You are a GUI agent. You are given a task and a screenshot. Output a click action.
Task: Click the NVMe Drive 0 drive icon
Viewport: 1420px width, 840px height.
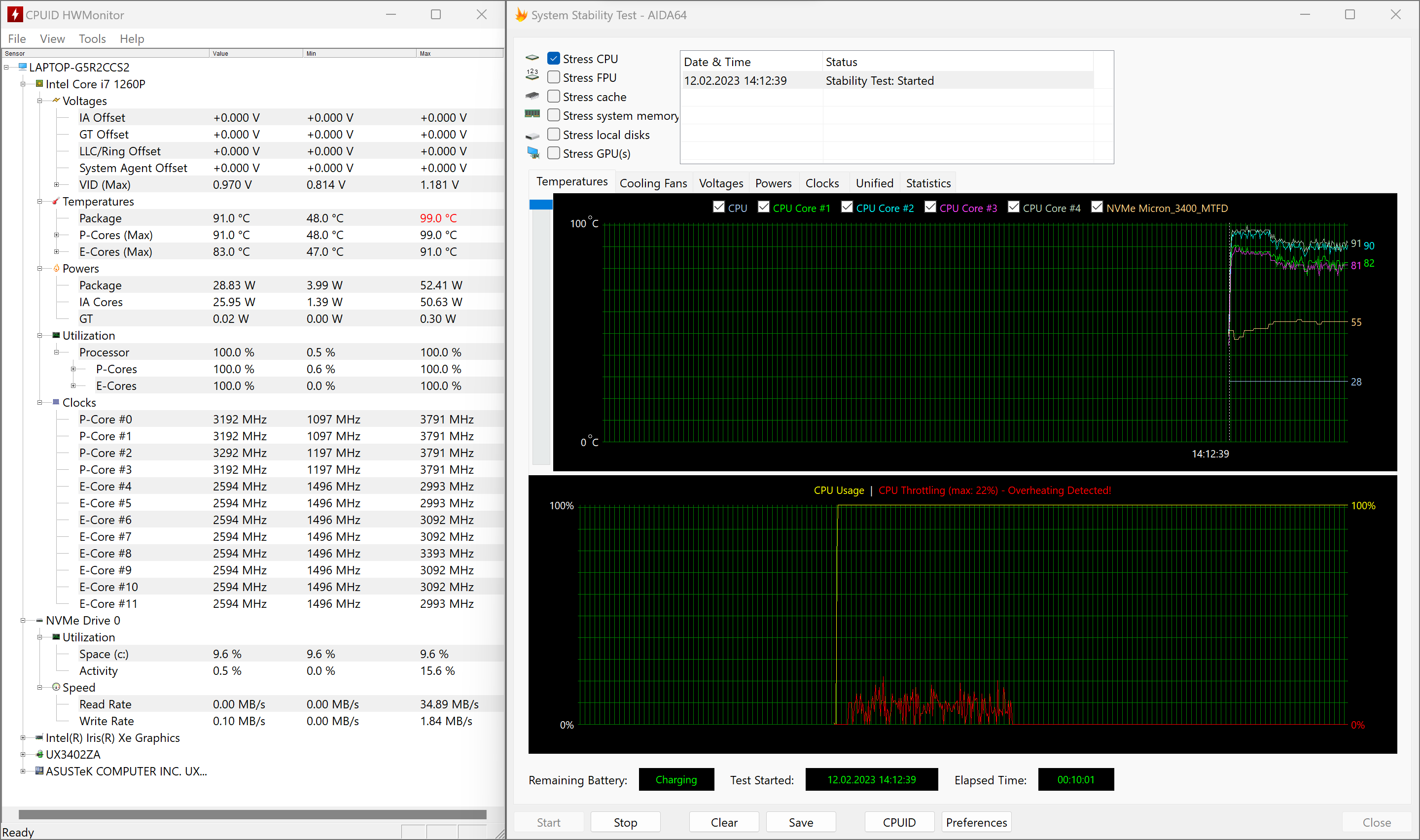[39, 620]
